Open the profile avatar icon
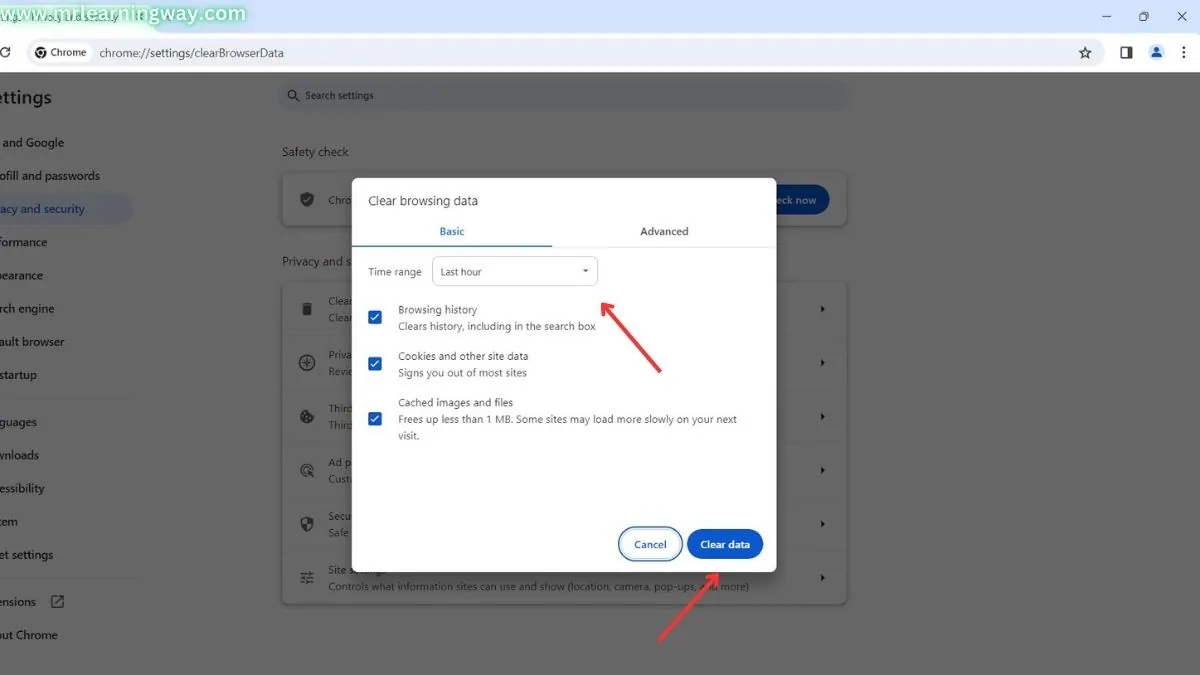Viewport: 1200px width, 675px height. (x=1157, y=52)
